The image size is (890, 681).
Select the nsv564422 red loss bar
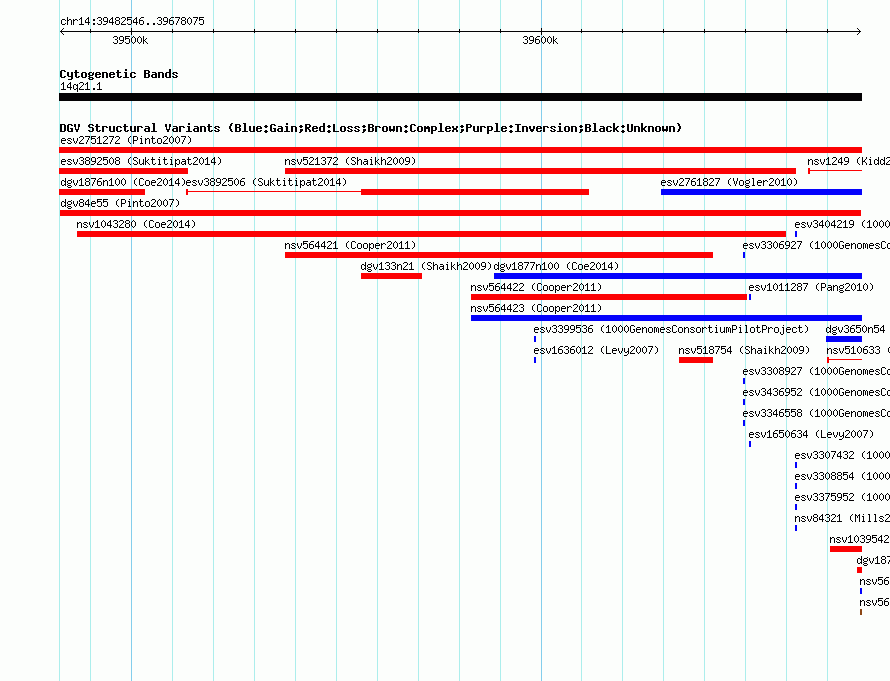tap(609, 297)
